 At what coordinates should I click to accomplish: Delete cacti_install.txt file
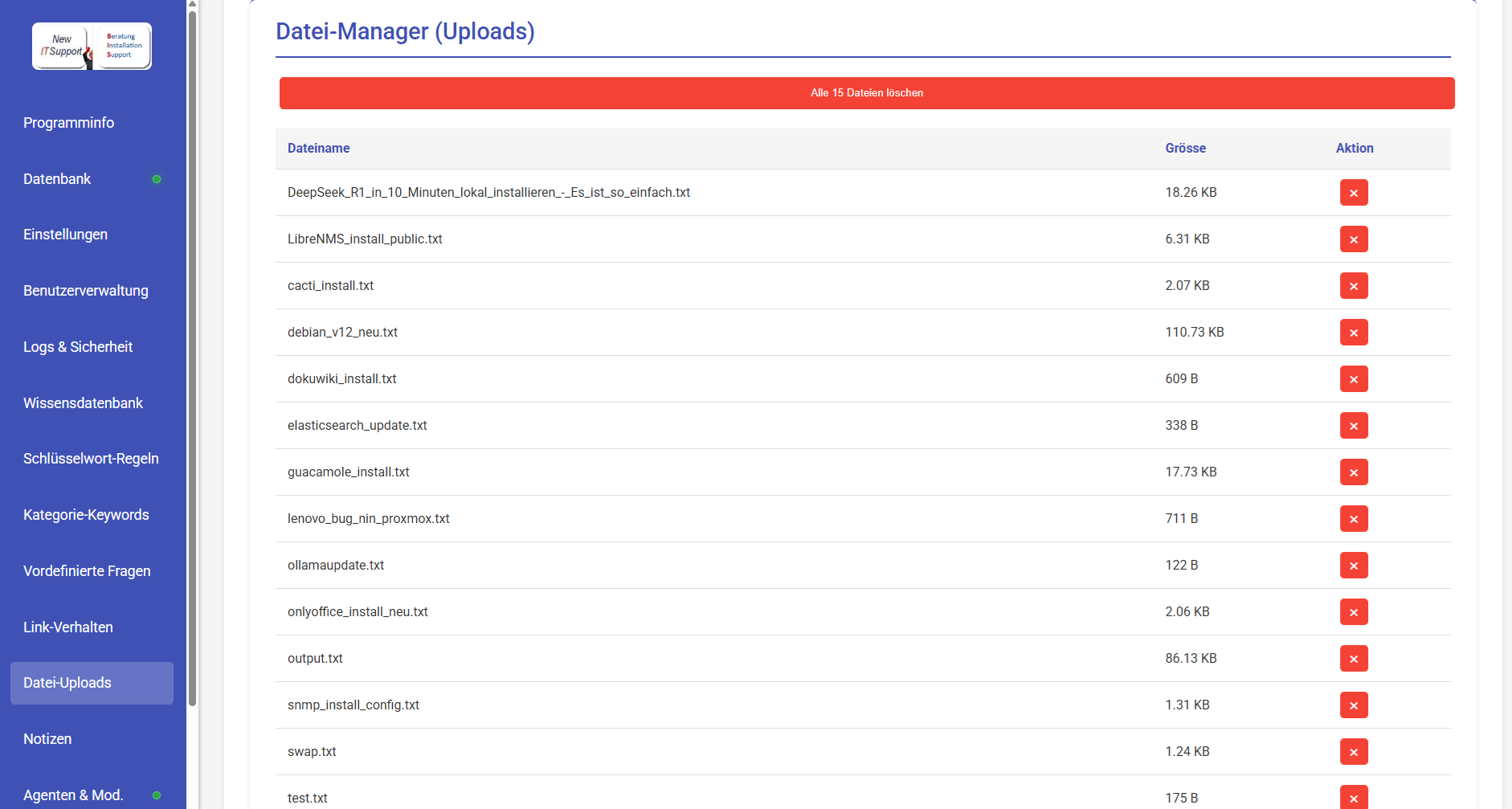1353,286
